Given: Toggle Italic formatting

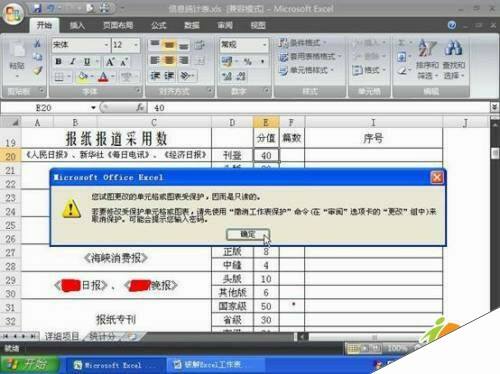Looking at the screenshot, I should tap(73, 61).
